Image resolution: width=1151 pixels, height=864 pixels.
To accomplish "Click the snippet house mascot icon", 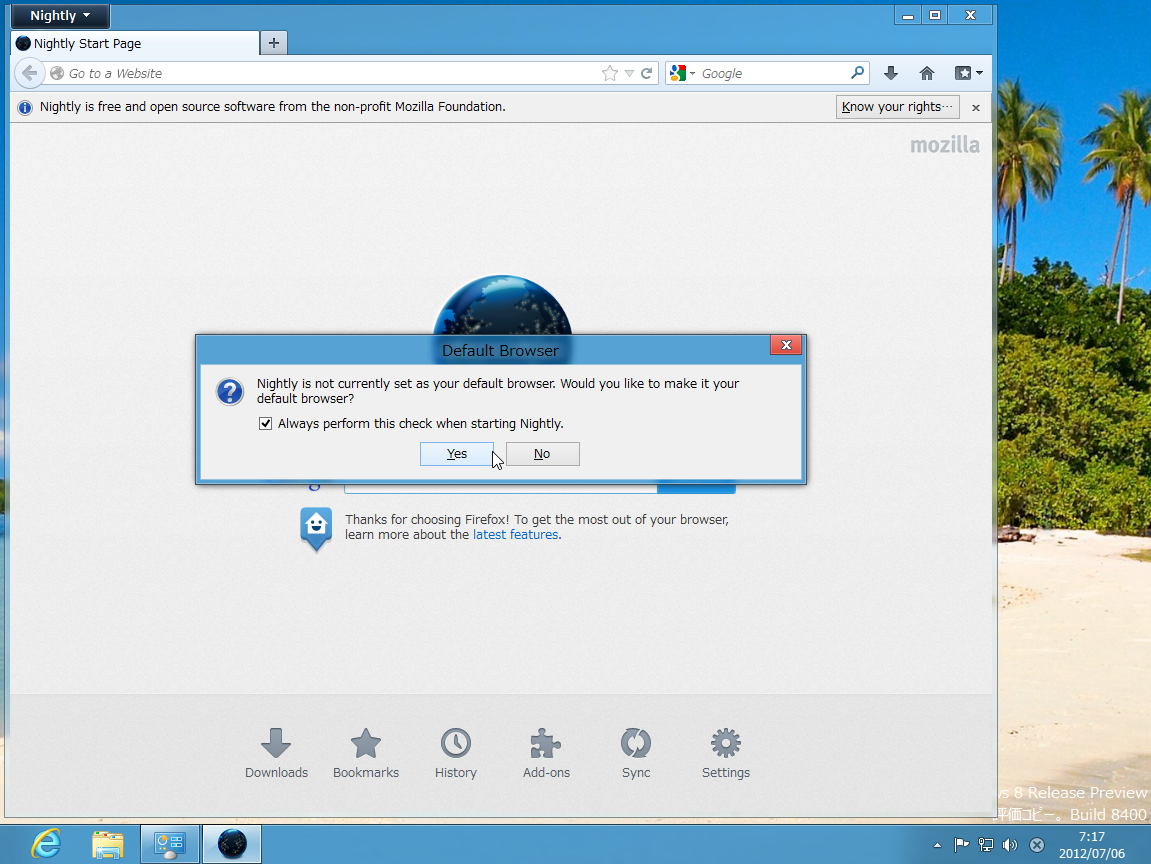I will pos(316,529).
